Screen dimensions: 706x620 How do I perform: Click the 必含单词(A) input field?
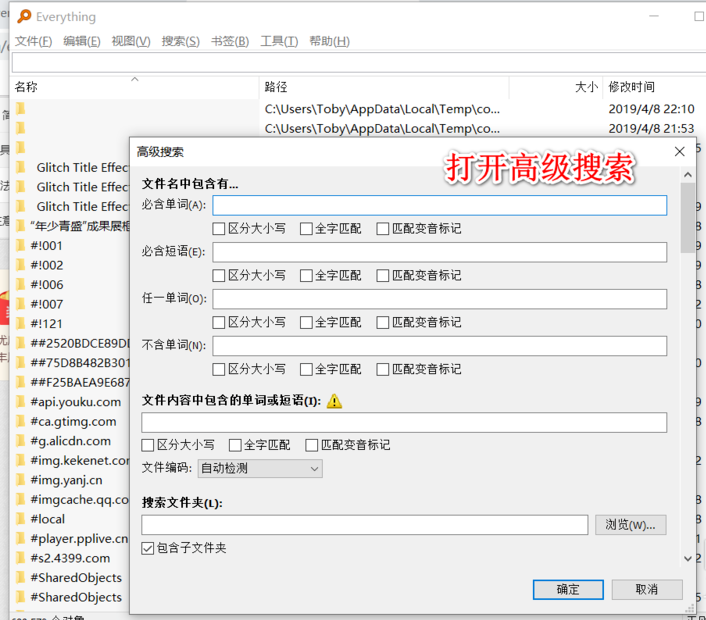[440, 205]
